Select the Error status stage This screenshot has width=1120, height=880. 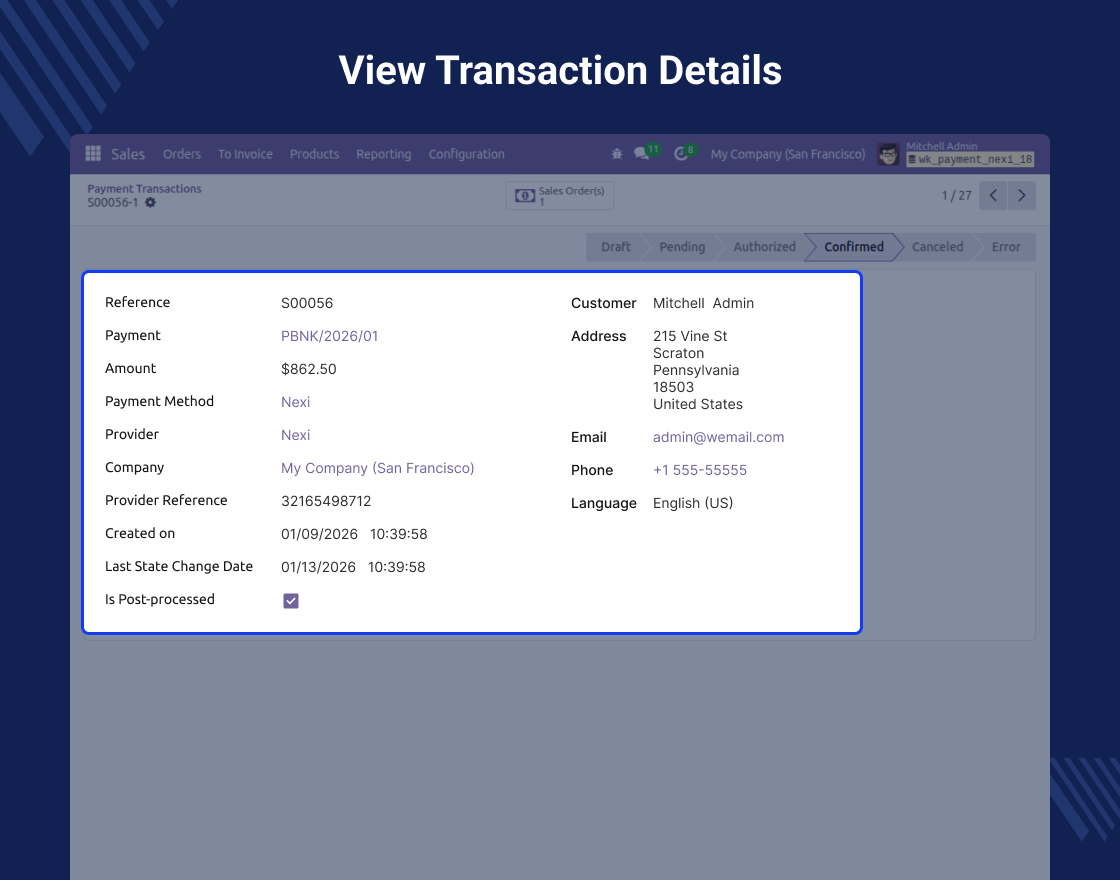(x=1006, y=247)
